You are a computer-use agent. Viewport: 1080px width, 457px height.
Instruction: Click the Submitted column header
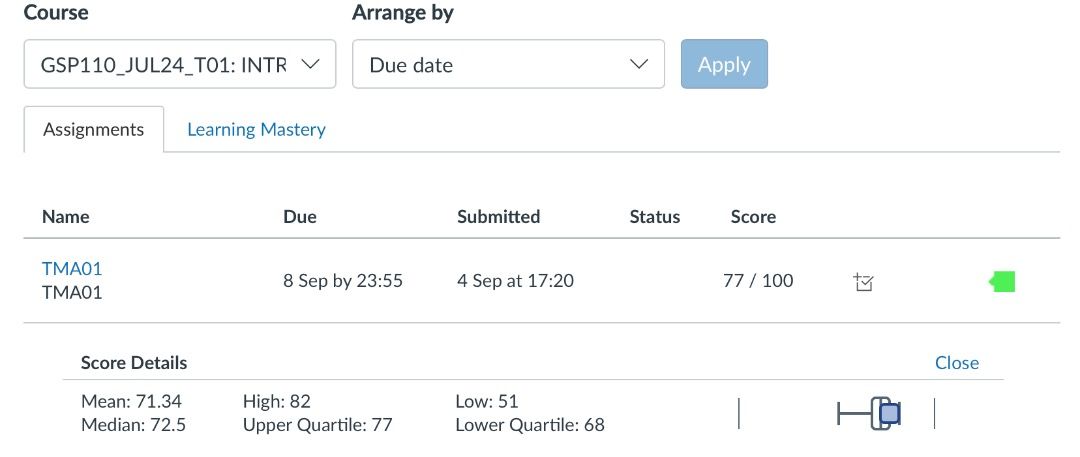click(498, 216)
